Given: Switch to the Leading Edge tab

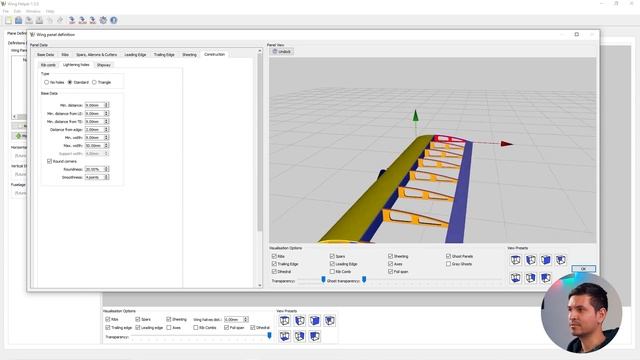Looking at the screenshot, I should 135,54.
